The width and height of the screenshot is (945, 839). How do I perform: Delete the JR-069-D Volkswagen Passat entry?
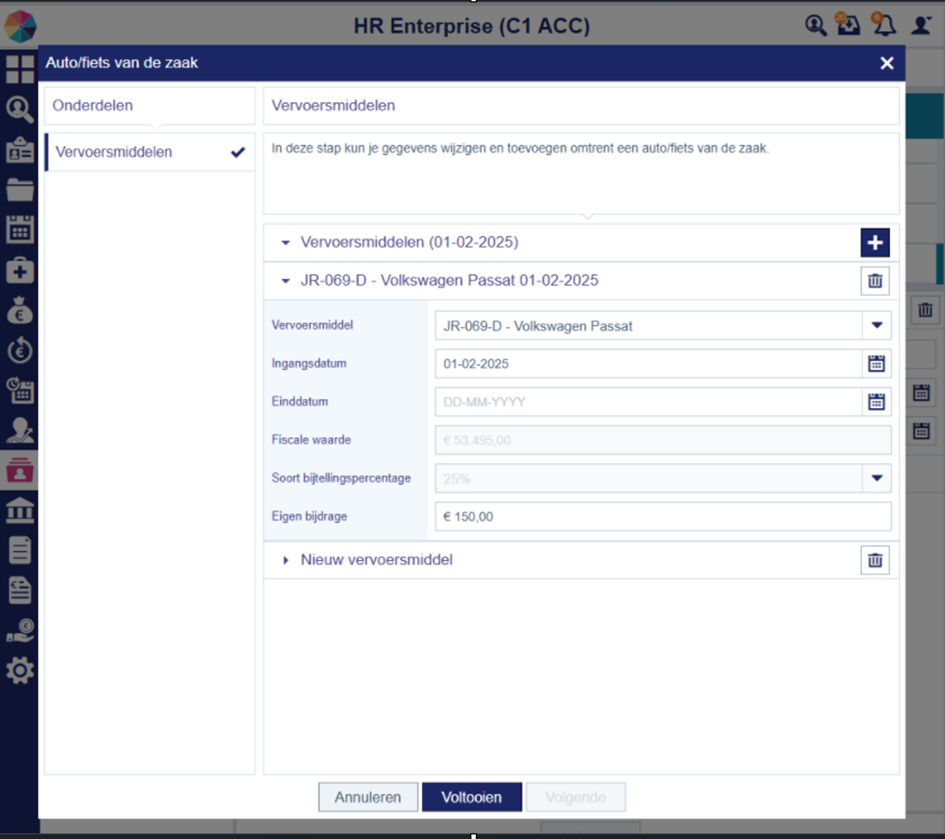(875, 281)
